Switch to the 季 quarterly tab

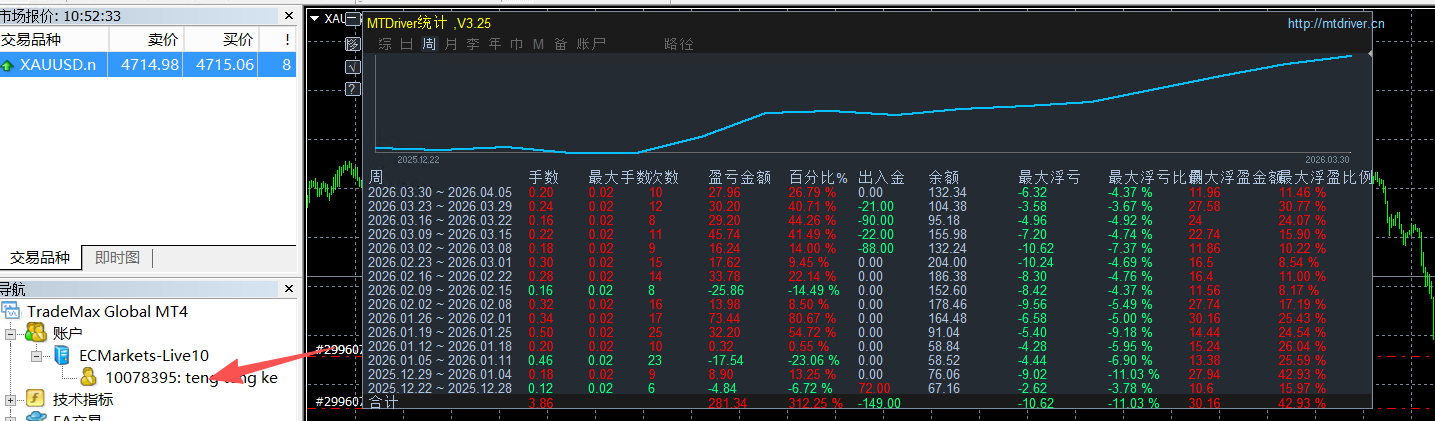tap(473, 44)
